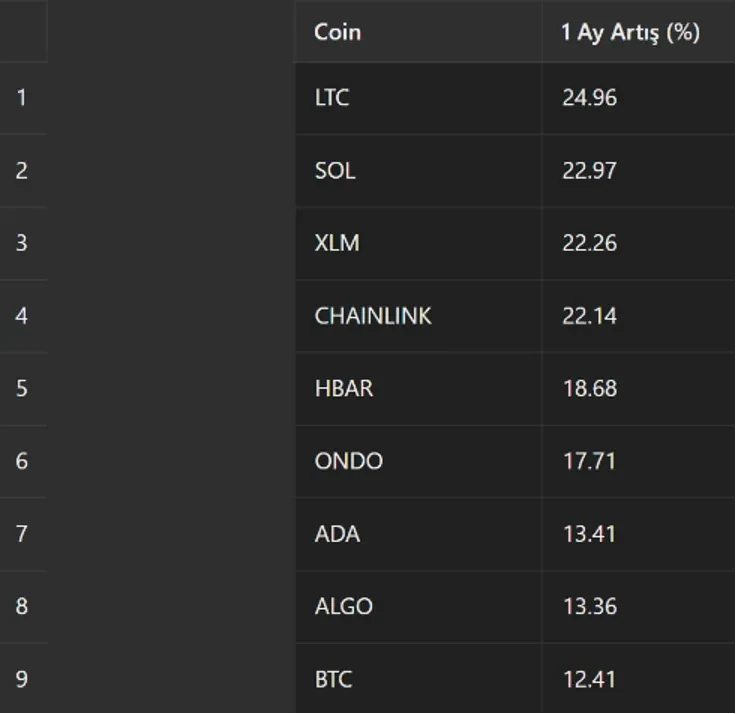Select row number 1 index cell
The image size is (736, 714).
point(23,98)
